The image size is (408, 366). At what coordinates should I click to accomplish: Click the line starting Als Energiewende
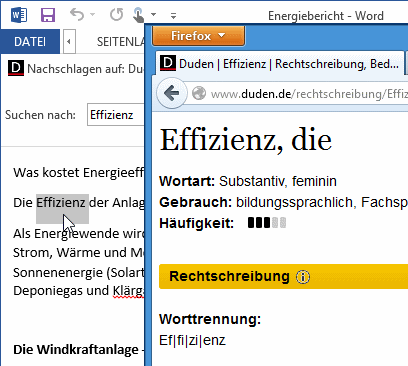pos(79,234)
